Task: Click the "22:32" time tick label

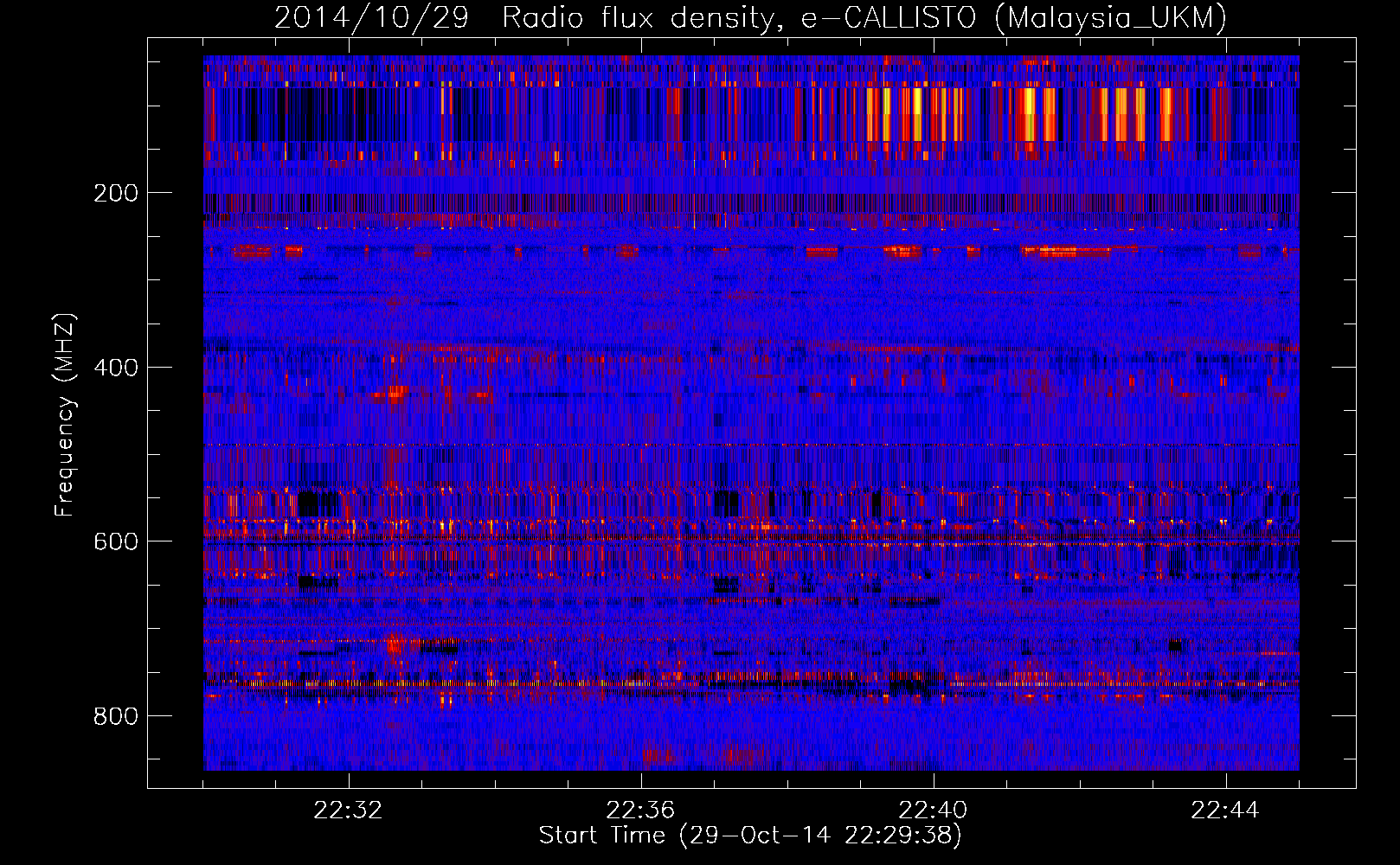Action: tap(348, 811)
